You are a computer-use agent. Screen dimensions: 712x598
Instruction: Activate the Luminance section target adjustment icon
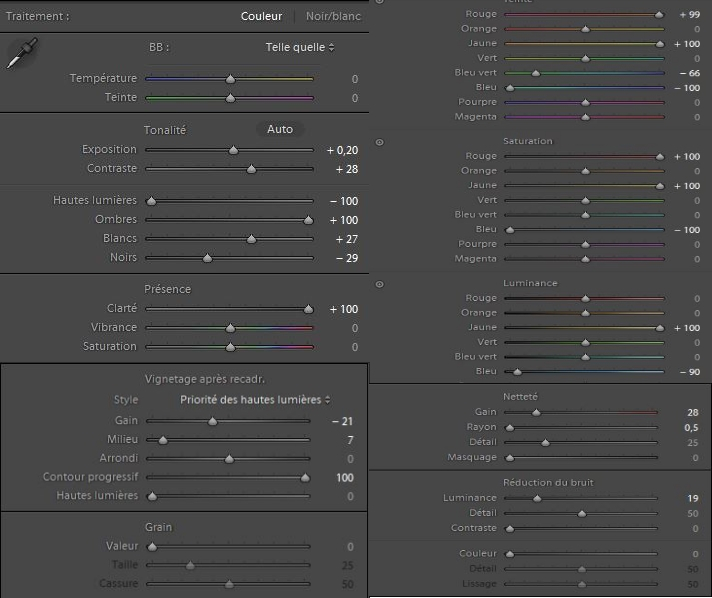click(x=380, y=284)
